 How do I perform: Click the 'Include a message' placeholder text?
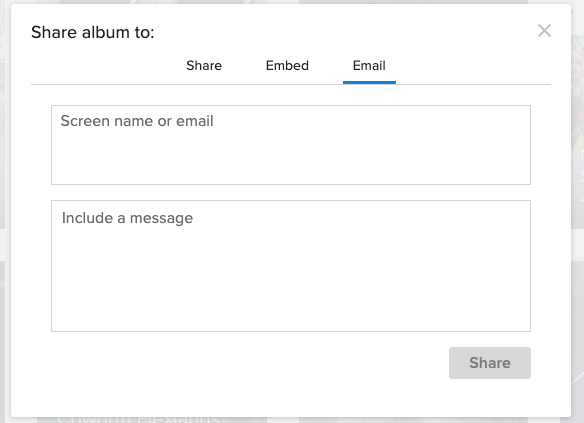[127, 218]
